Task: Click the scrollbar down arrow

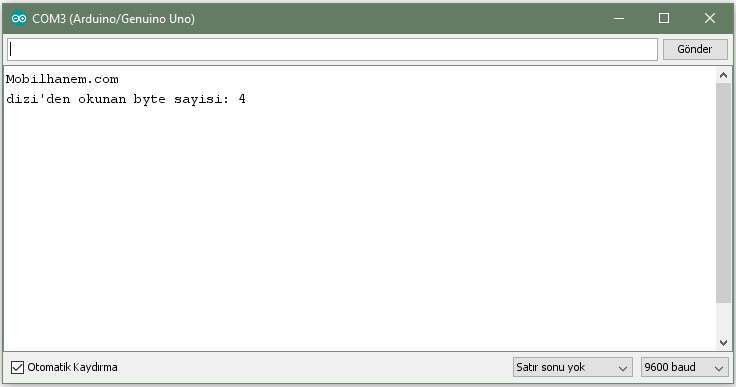Action: click(723, 343)
